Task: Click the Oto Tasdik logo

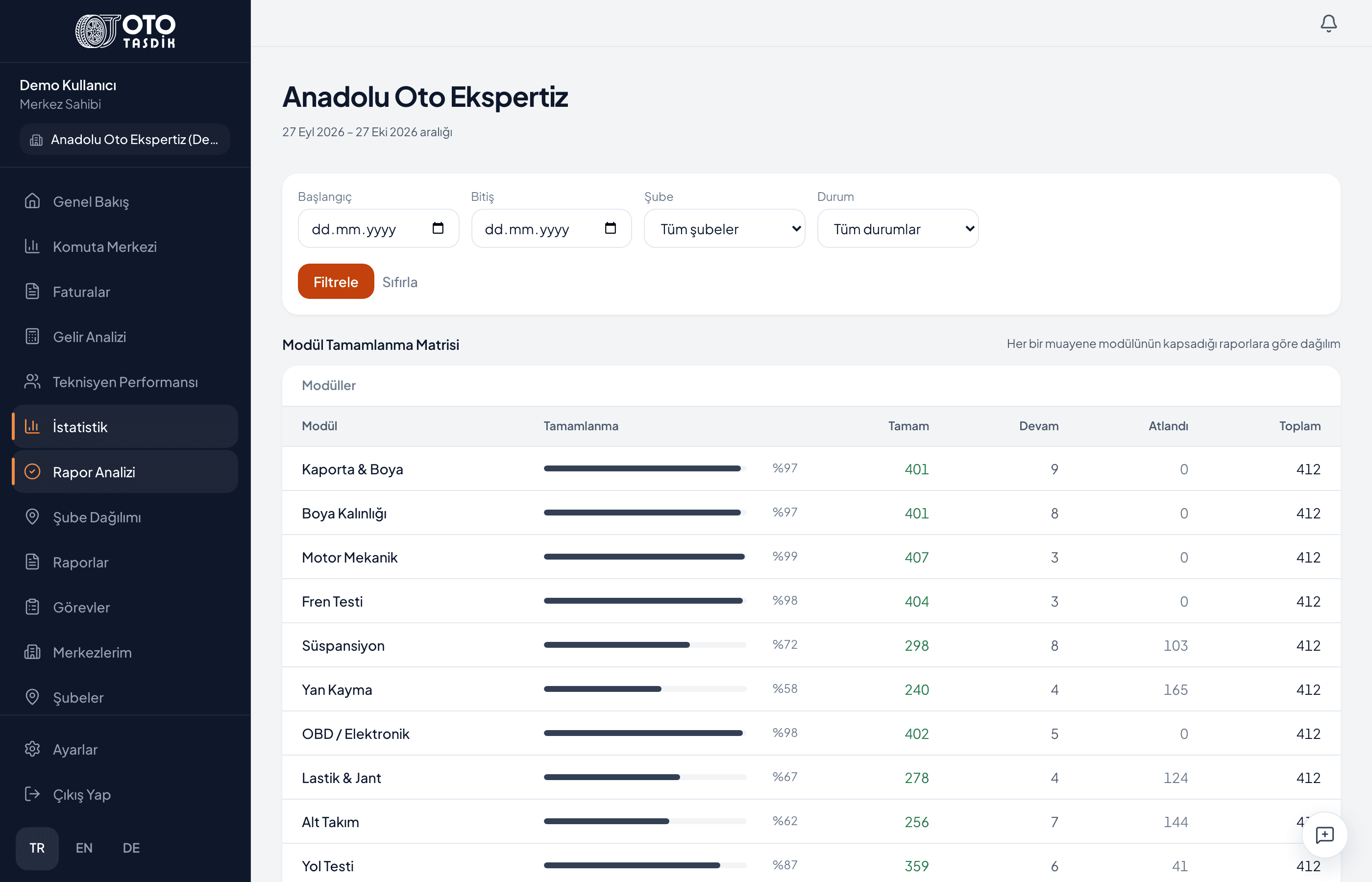Action: [125, 31]
